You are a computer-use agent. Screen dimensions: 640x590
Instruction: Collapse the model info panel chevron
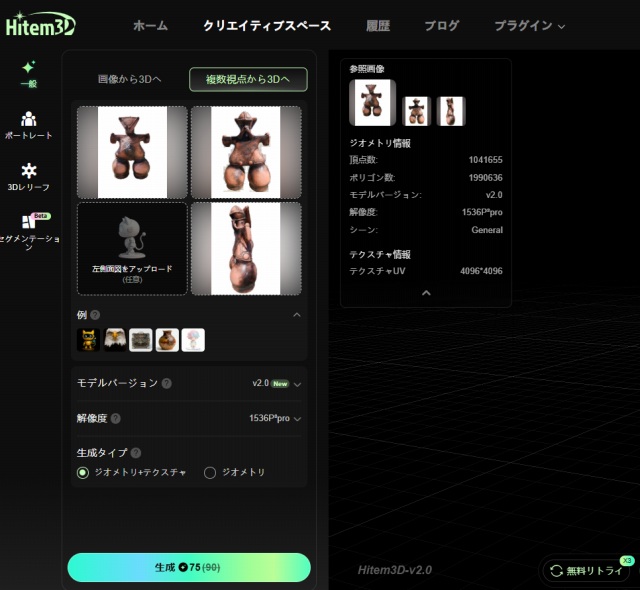coord(426,293)
